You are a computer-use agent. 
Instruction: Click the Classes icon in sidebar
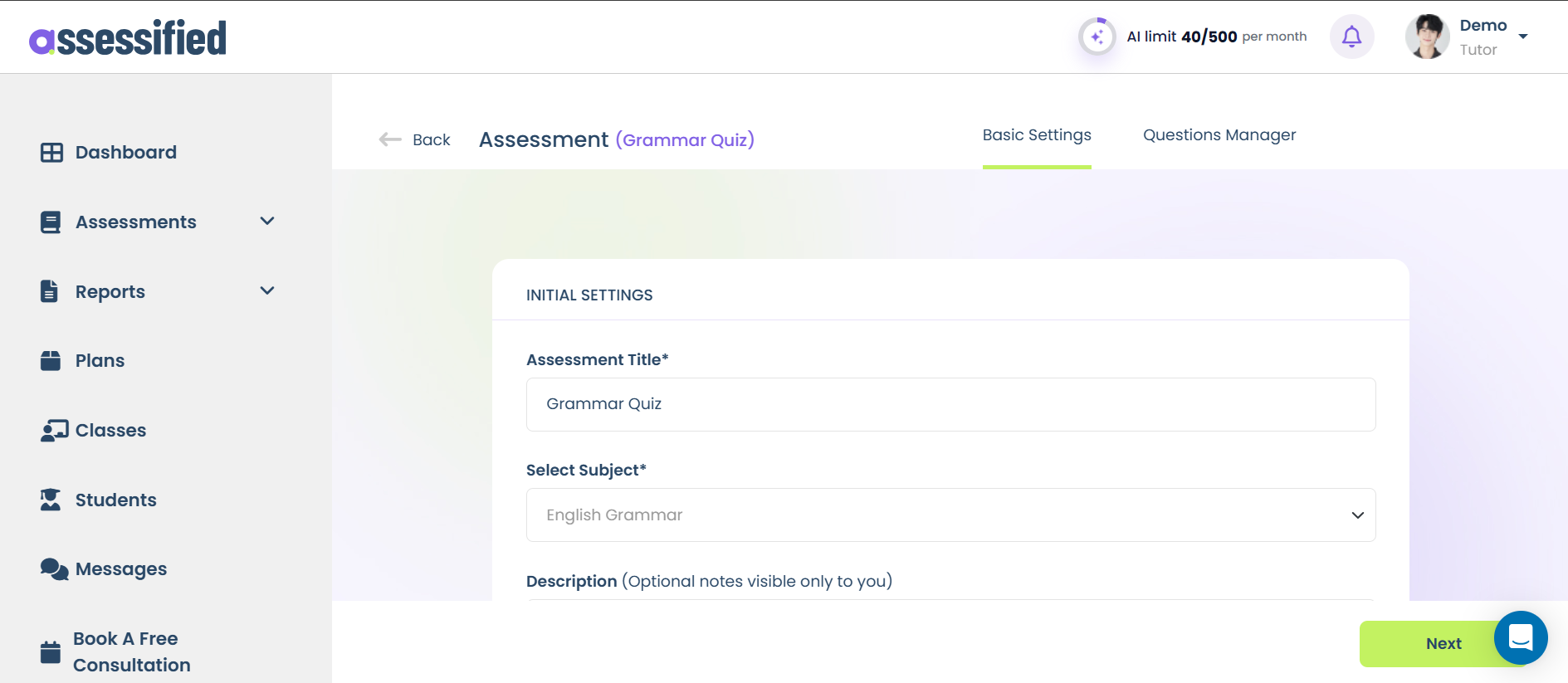click(x=54, y=431)
